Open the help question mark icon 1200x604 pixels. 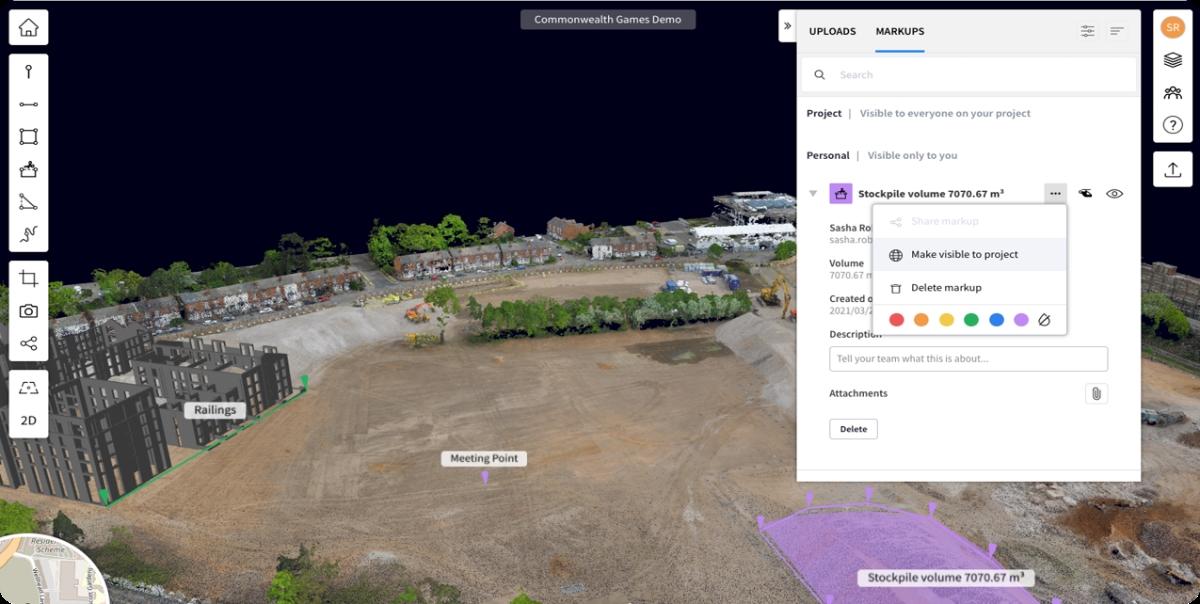coord(1172,126)
